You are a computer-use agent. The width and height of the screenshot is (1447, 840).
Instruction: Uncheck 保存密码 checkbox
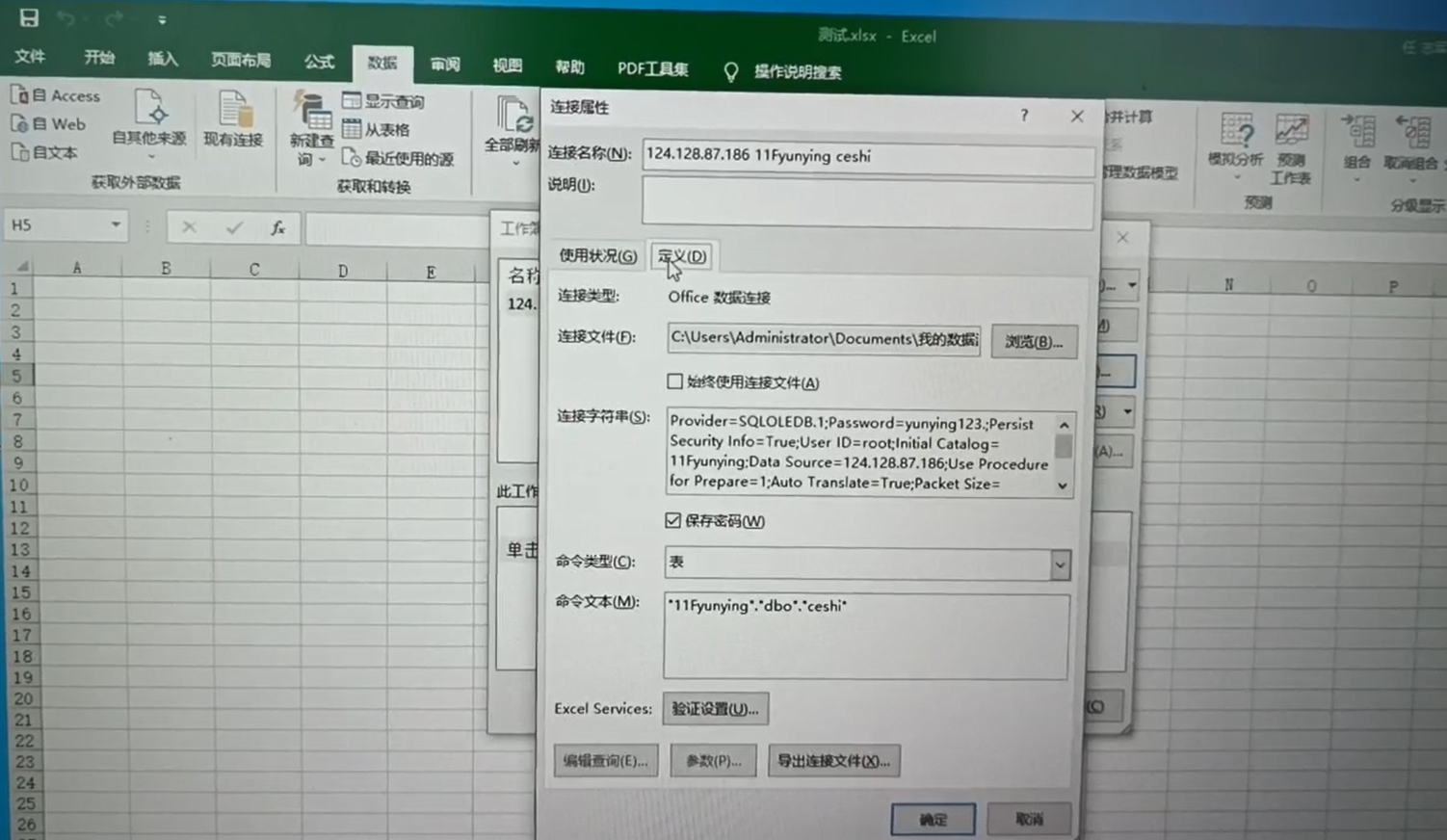[672, 520]
